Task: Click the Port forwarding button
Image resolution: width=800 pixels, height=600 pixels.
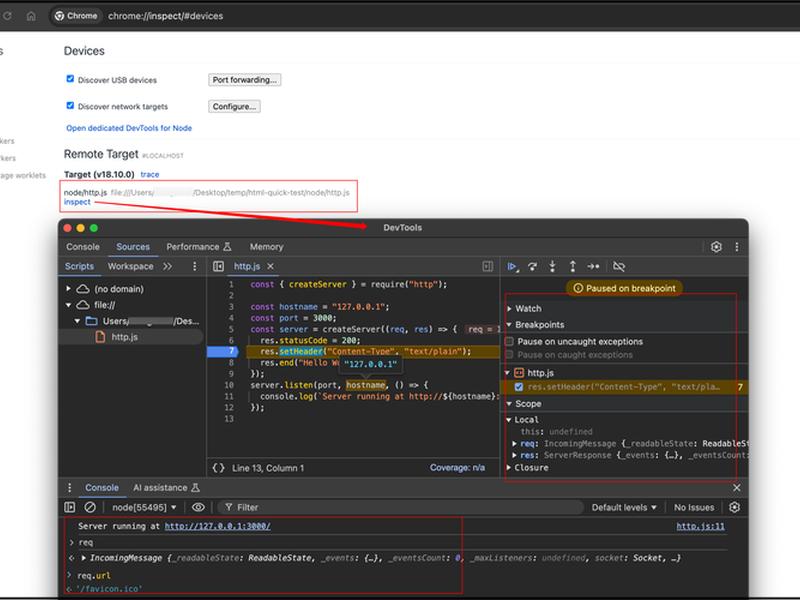Action: [244, 80]
